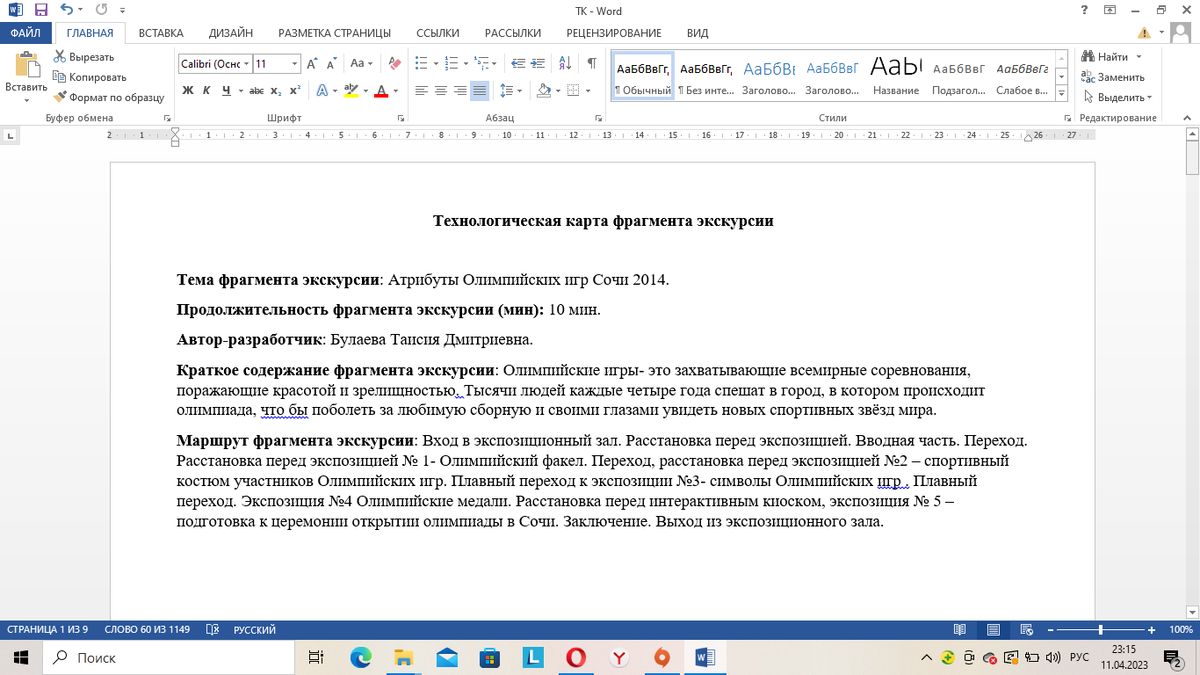
Task: Switch to the ДИЗАЙН ribbon tab
Action: (x=231, y=33)
